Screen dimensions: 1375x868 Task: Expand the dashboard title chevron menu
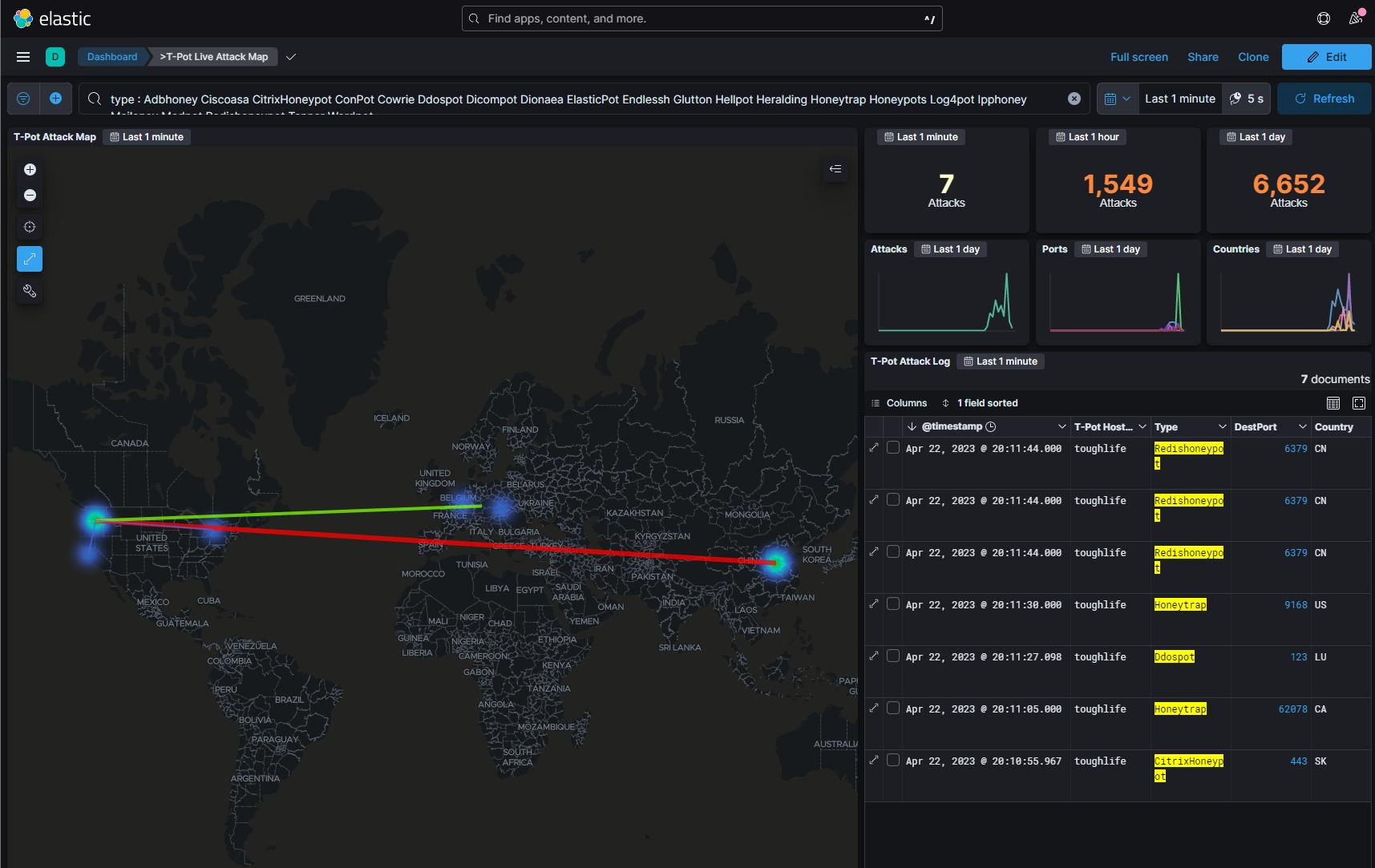tap(291, 57)
